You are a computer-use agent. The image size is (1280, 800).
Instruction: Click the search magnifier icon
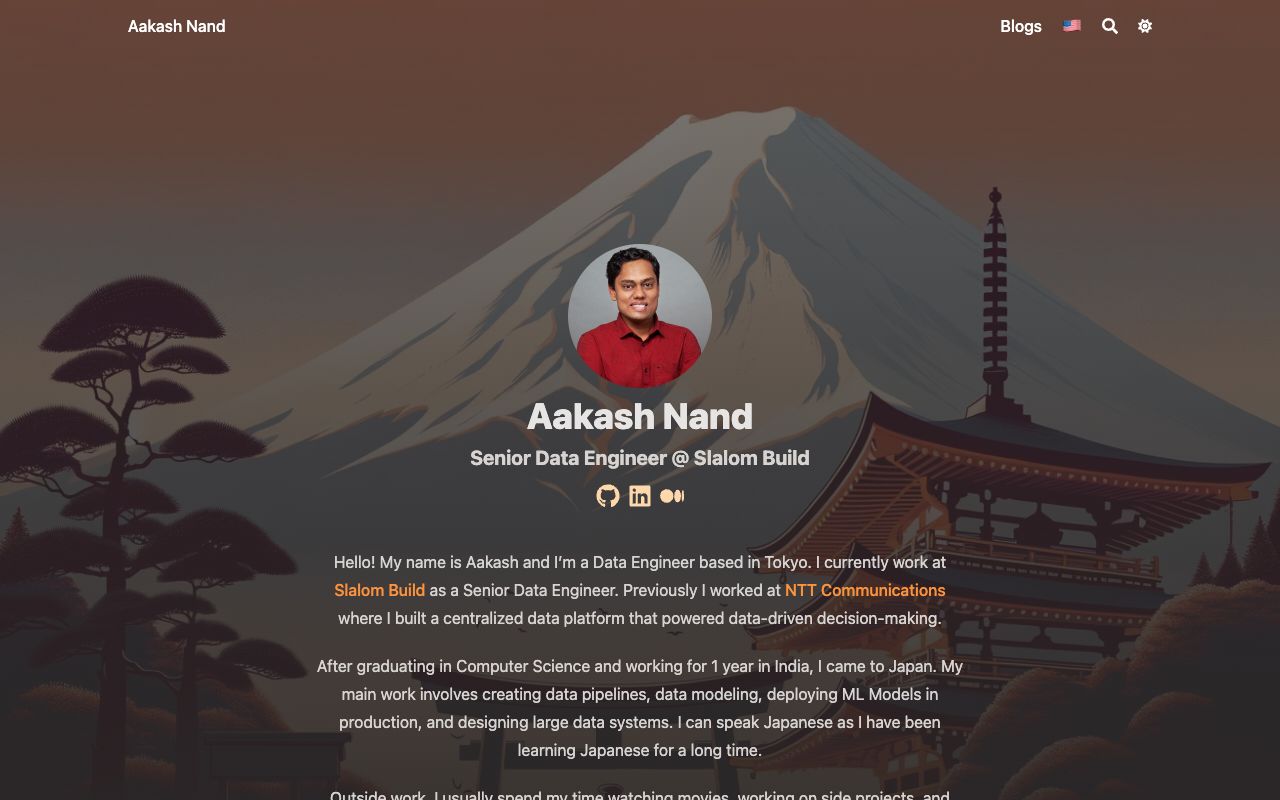(1110, 26)
